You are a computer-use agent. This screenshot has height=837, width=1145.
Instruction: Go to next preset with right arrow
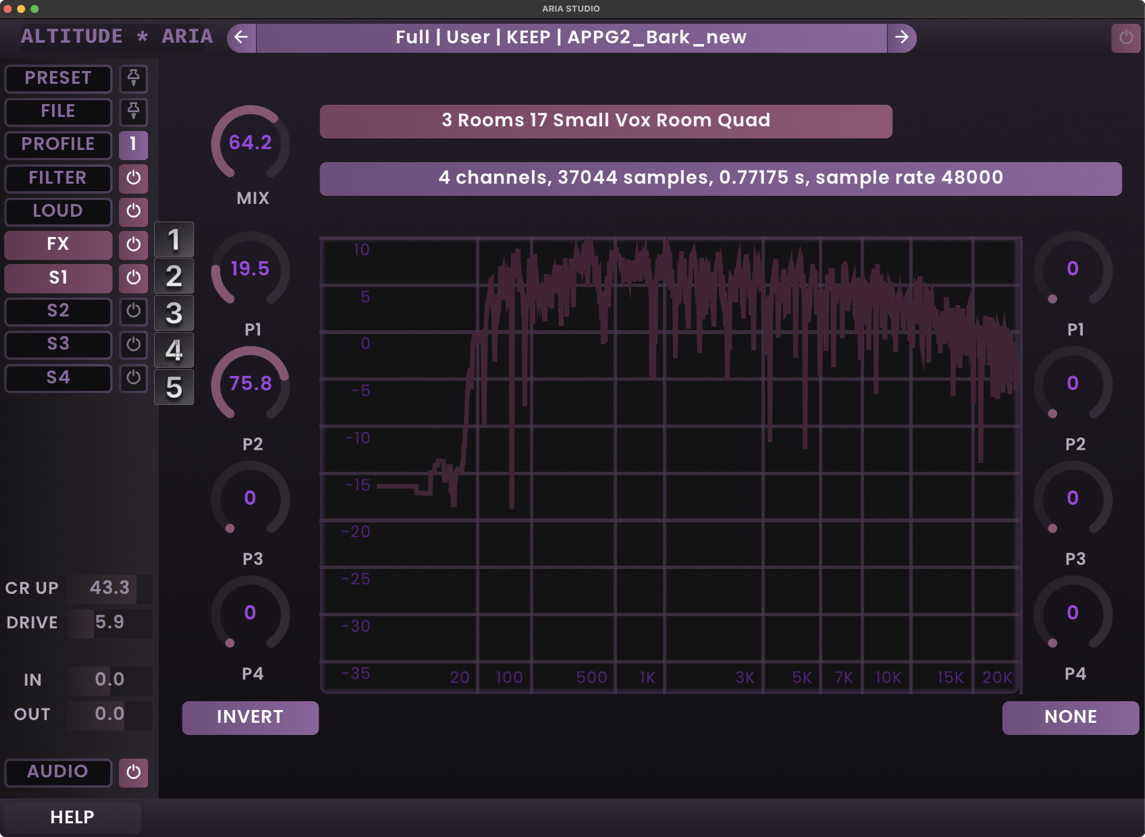click(x=902, y=38)
